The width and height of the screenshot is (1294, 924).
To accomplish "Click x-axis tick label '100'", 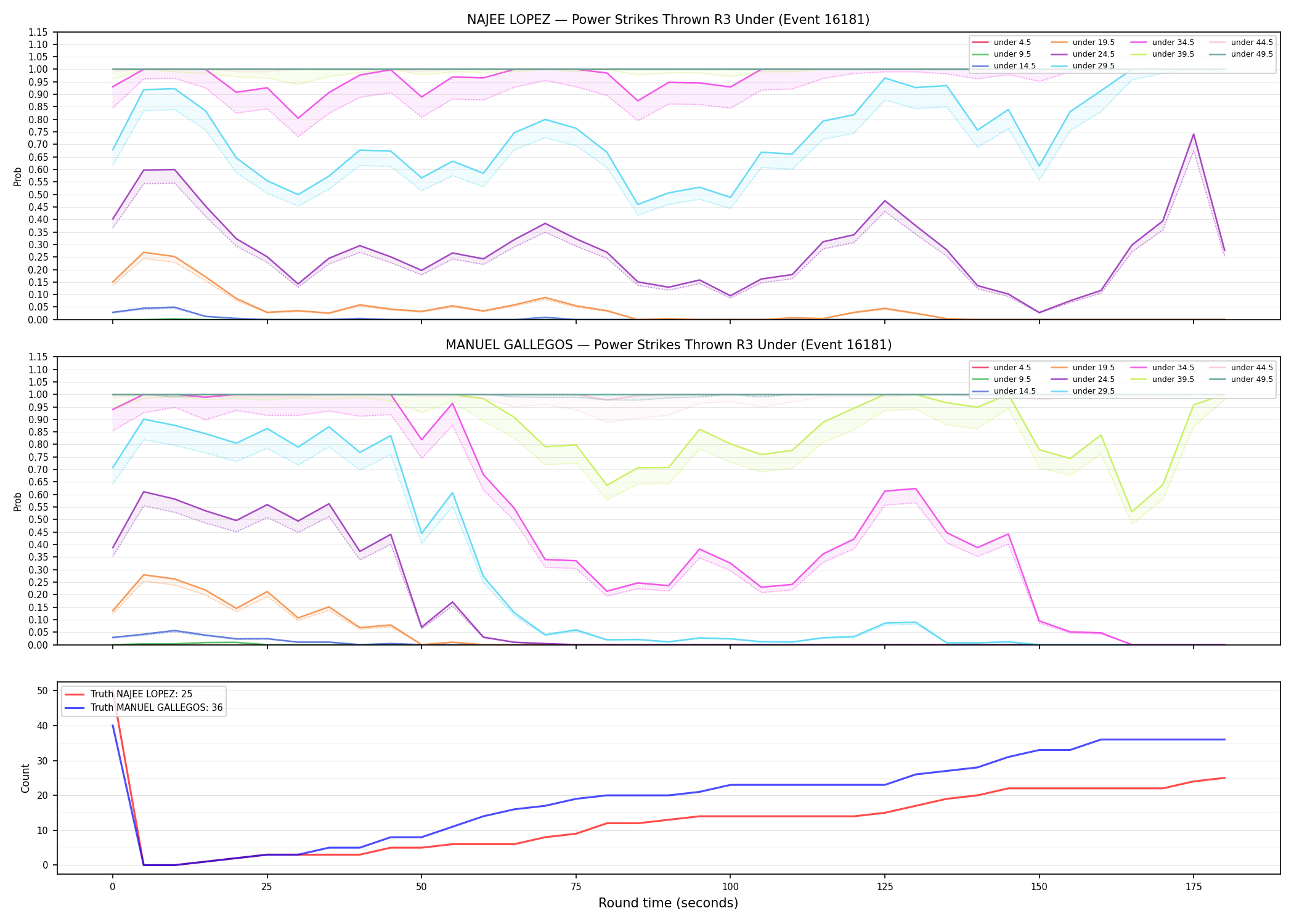I will pos(730,887).
